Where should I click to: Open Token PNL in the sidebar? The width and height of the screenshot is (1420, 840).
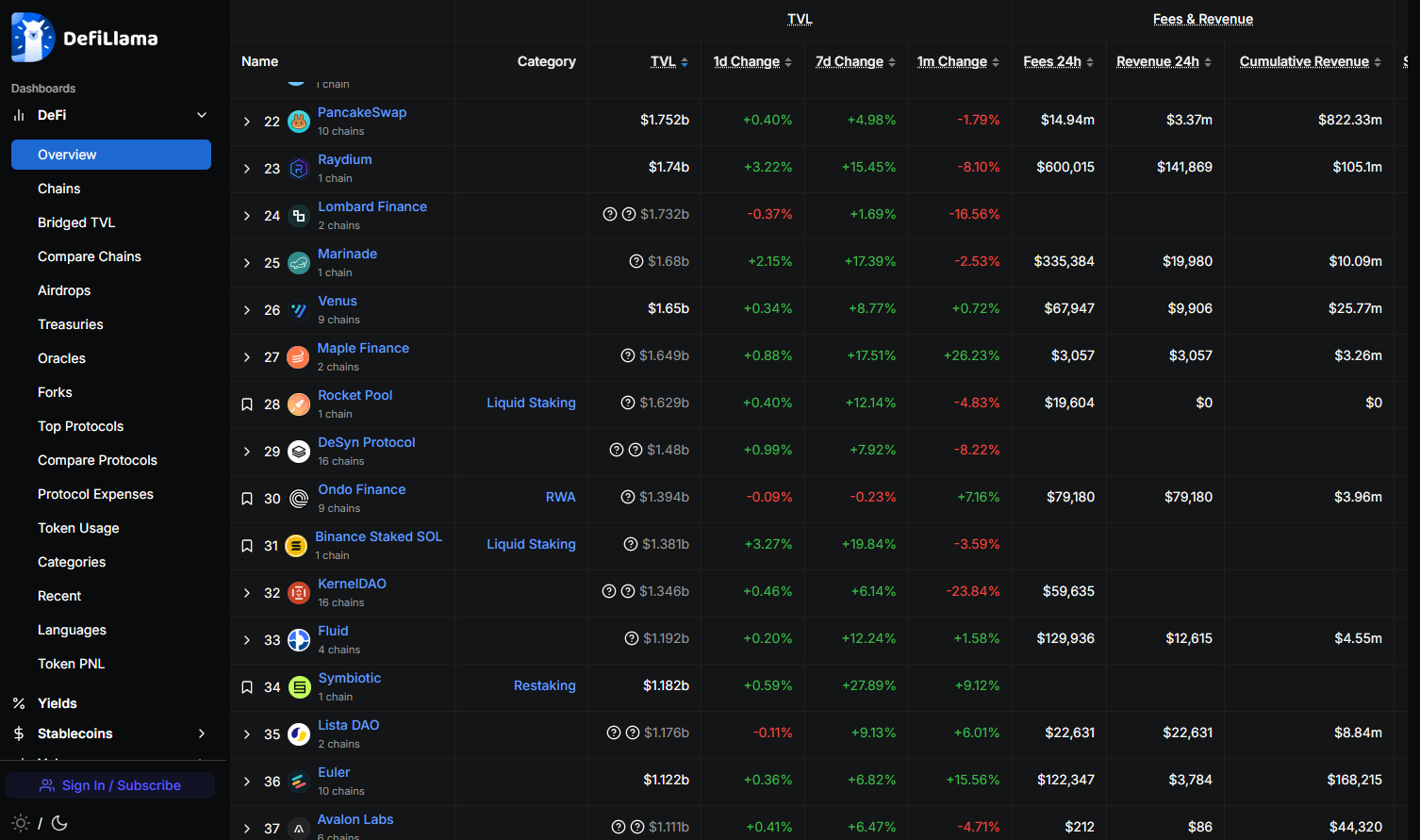tap(71, 664)
